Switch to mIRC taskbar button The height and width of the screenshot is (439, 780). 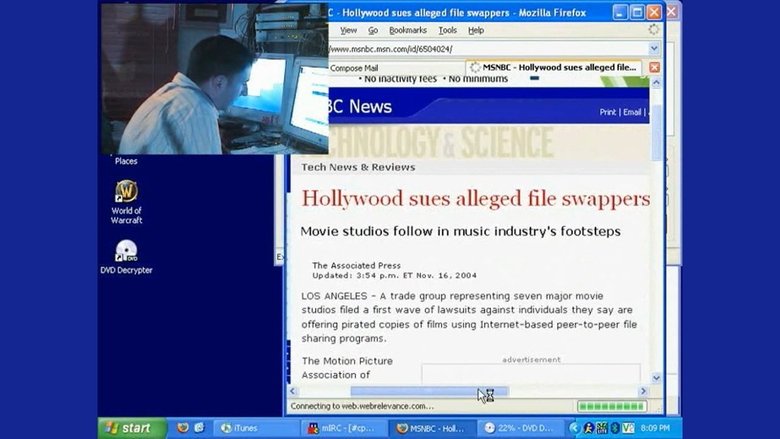[346, 428]
